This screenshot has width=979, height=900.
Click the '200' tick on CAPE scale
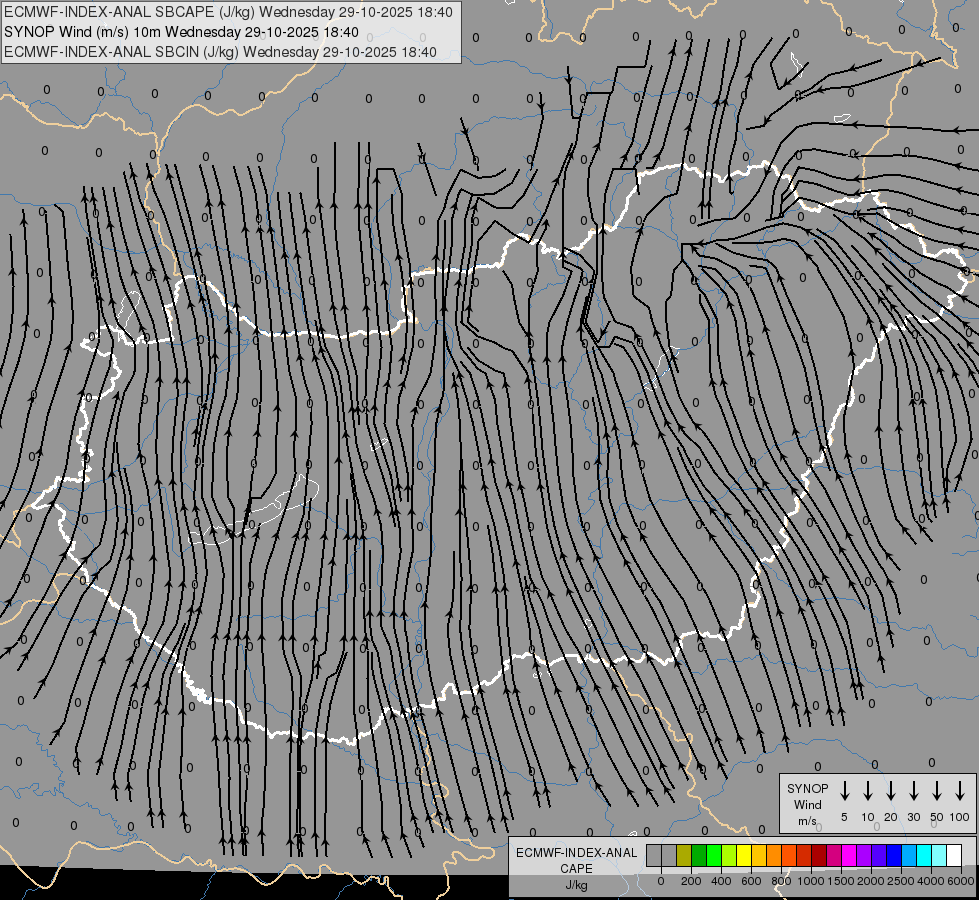(x=691, y=881)
